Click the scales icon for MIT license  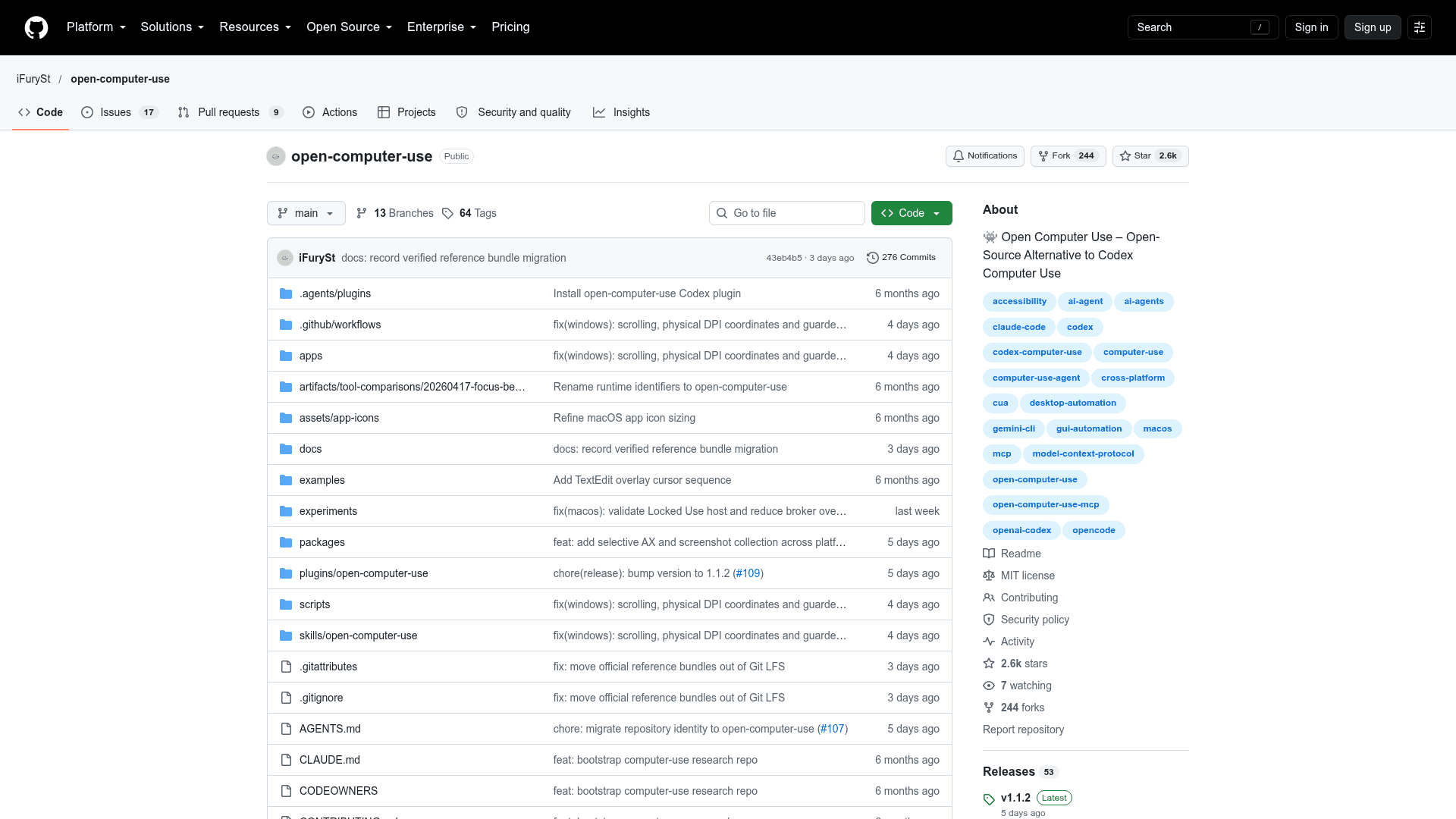(x=989, y=576)
